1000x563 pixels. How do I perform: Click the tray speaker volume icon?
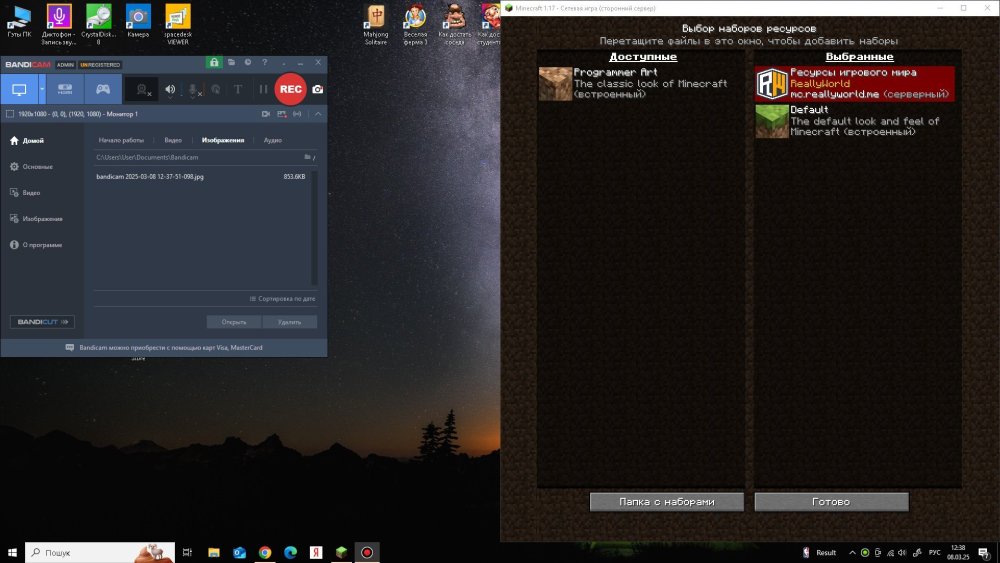pos(902,553)
